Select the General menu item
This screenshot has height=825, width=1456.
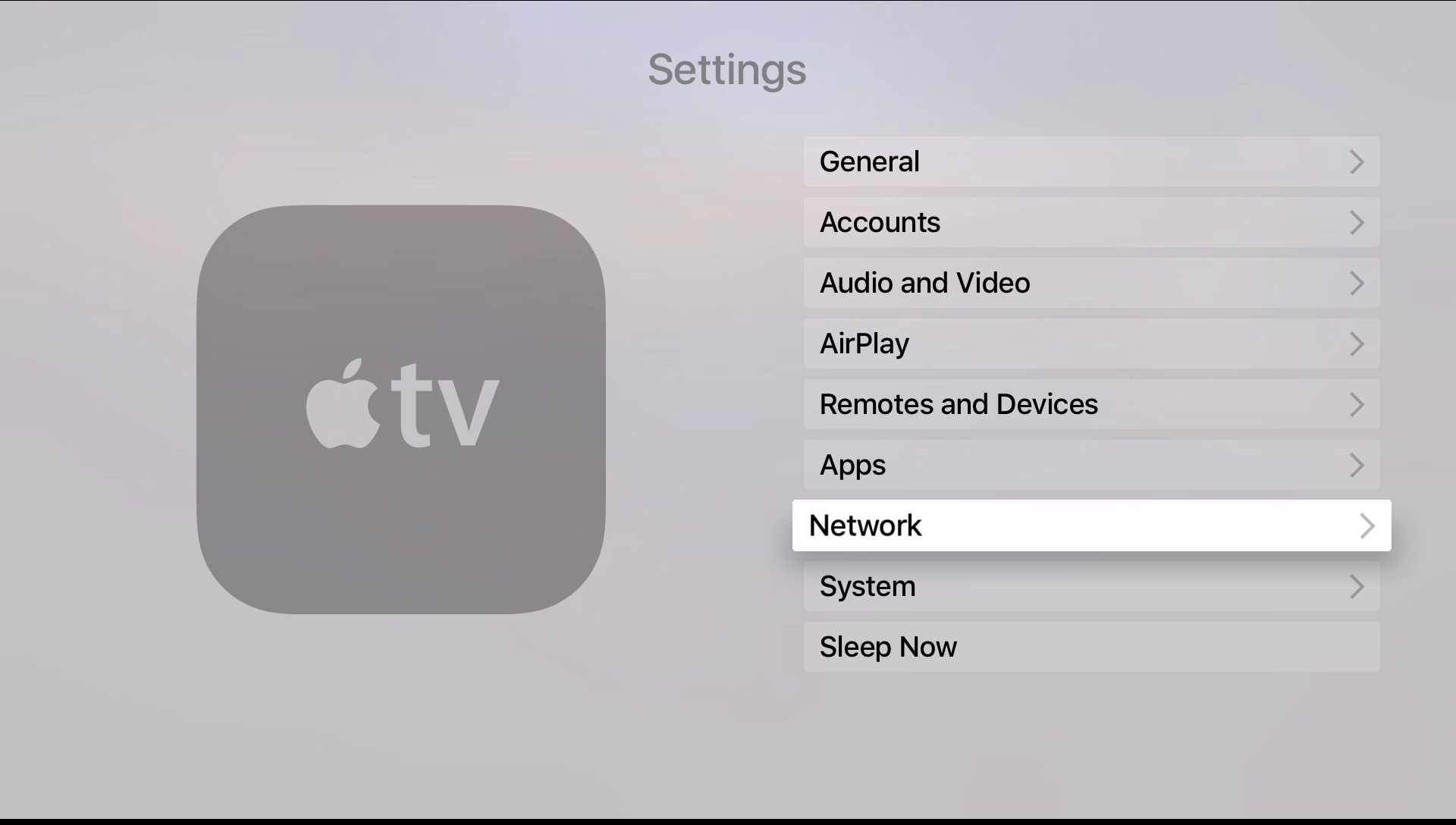[1091, 161]
